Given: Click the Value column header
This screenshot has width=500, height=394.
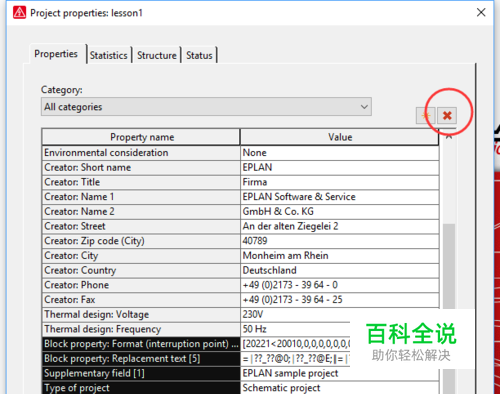Looking at the screenshot, I should click(x=340, y=137).
